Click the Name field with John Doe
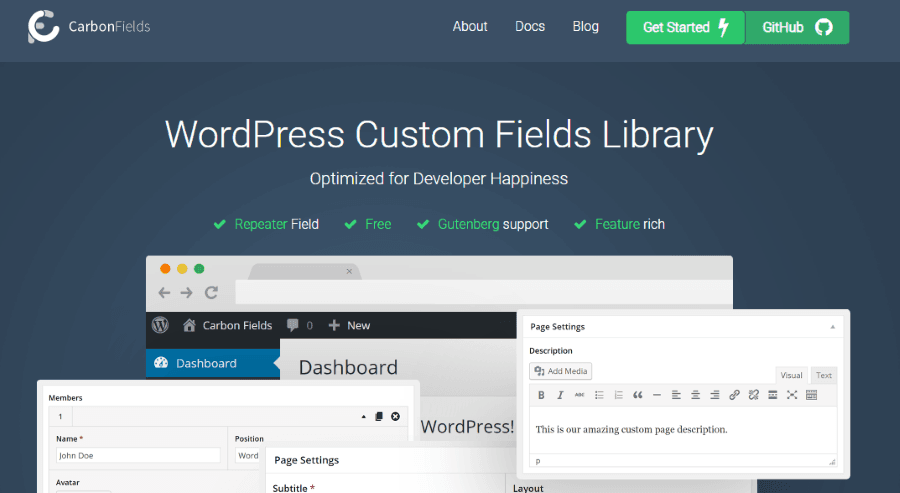This screenshot has height=493, width=900. (138, 456)
